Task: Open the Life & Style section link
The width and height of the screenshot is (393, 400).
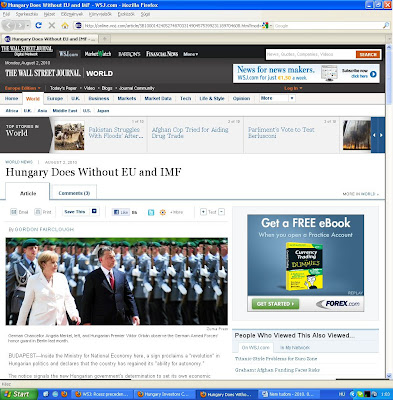Action: (x=212, y=98)
